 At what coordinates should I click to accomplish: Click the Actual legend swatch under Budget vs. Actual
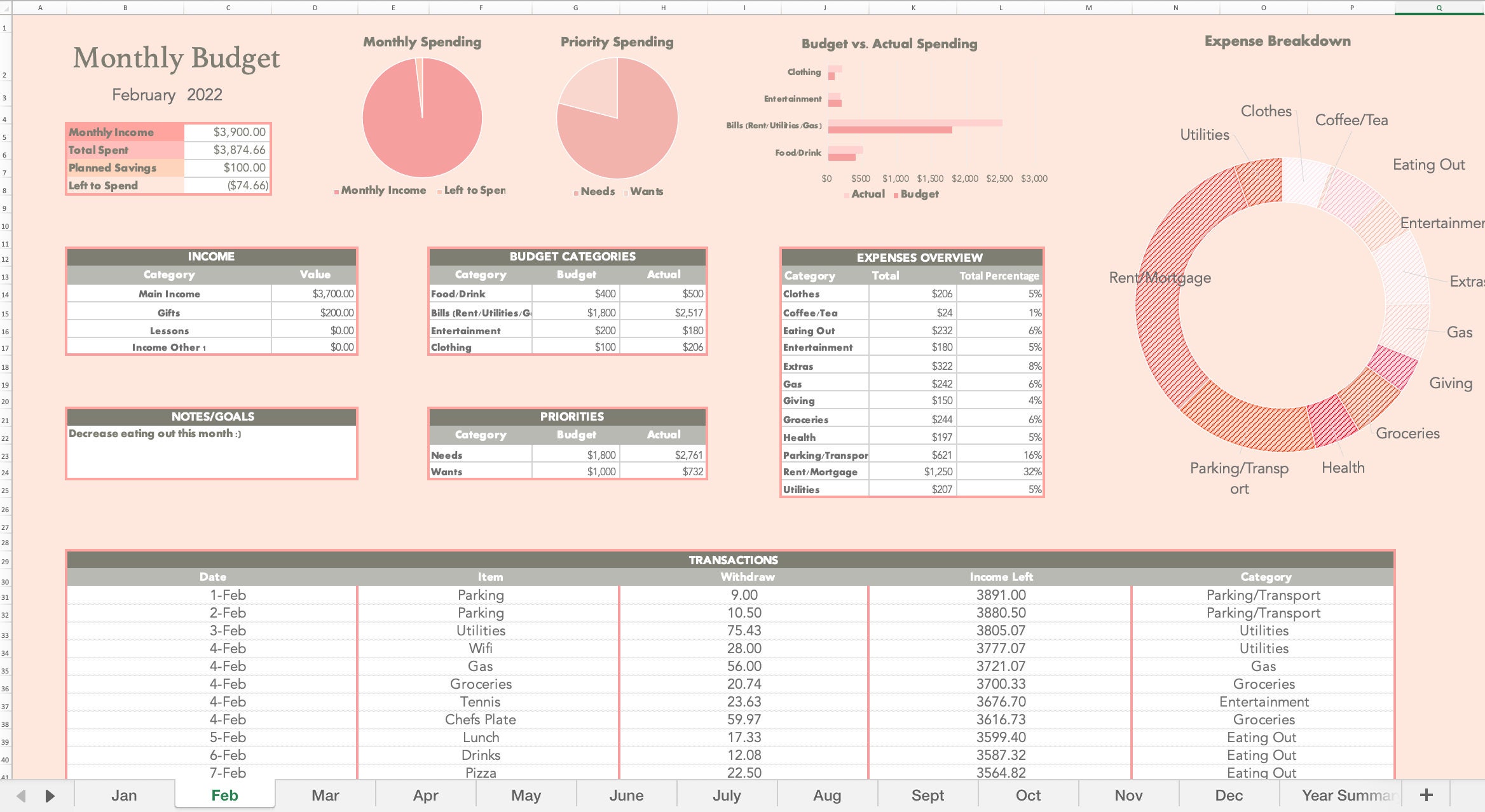pos(847,194)
